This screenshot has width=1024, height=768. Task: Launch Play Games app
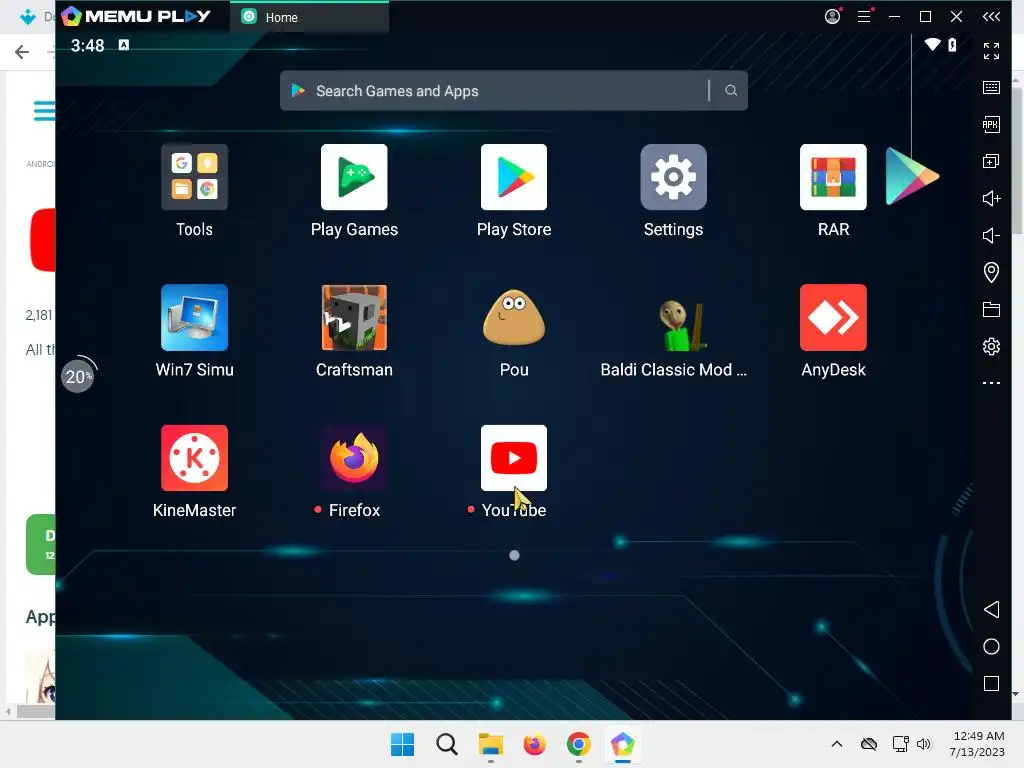pyautogui.click(x=354, y=177)
